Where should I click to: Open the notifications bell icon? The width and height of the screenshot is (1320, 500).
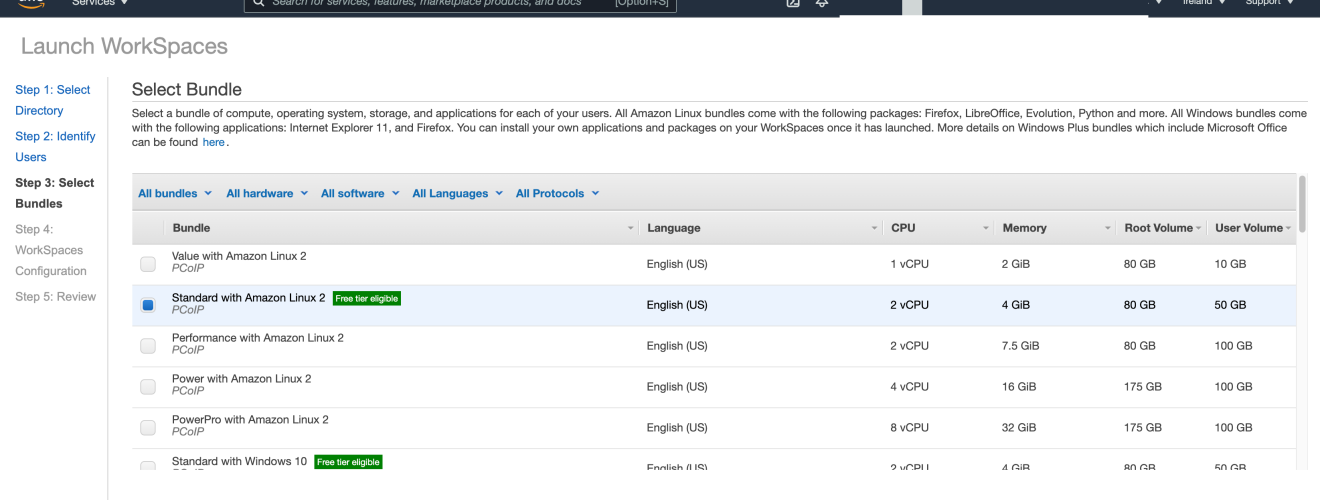(x=822, y=3)
